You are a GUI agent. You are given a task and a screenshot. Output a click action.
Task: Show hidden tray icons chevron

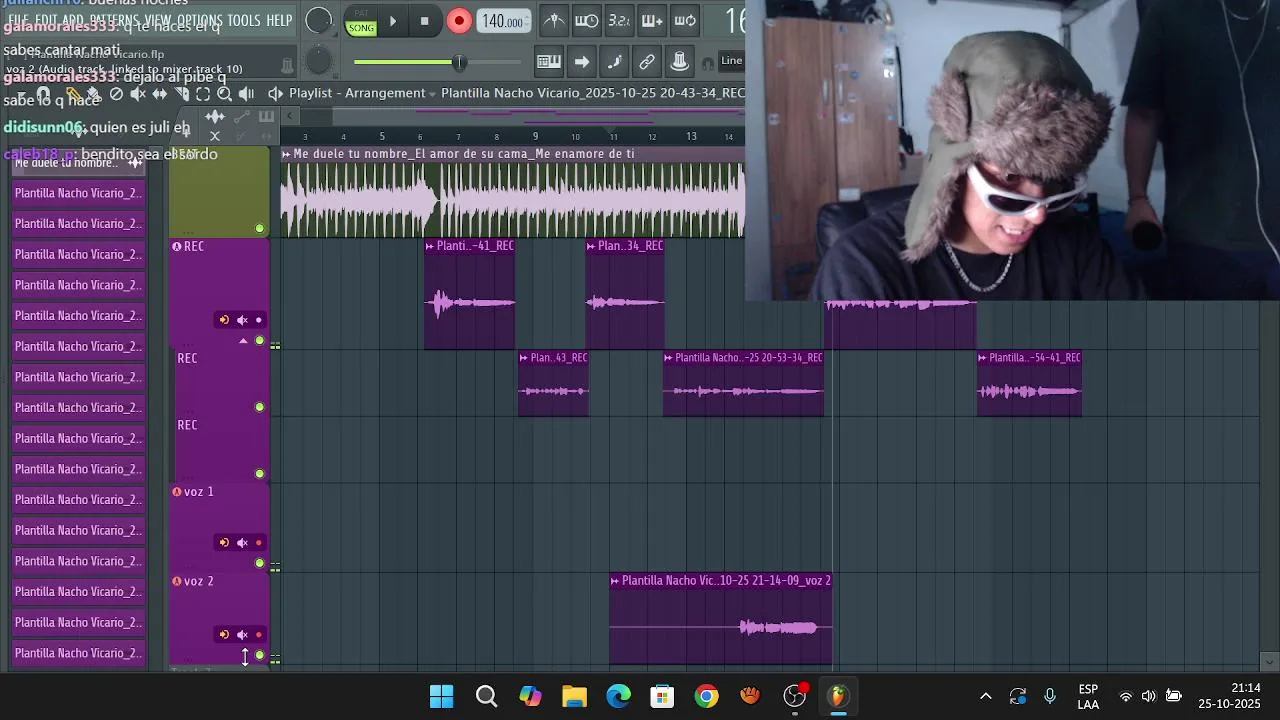click(985, 696)
